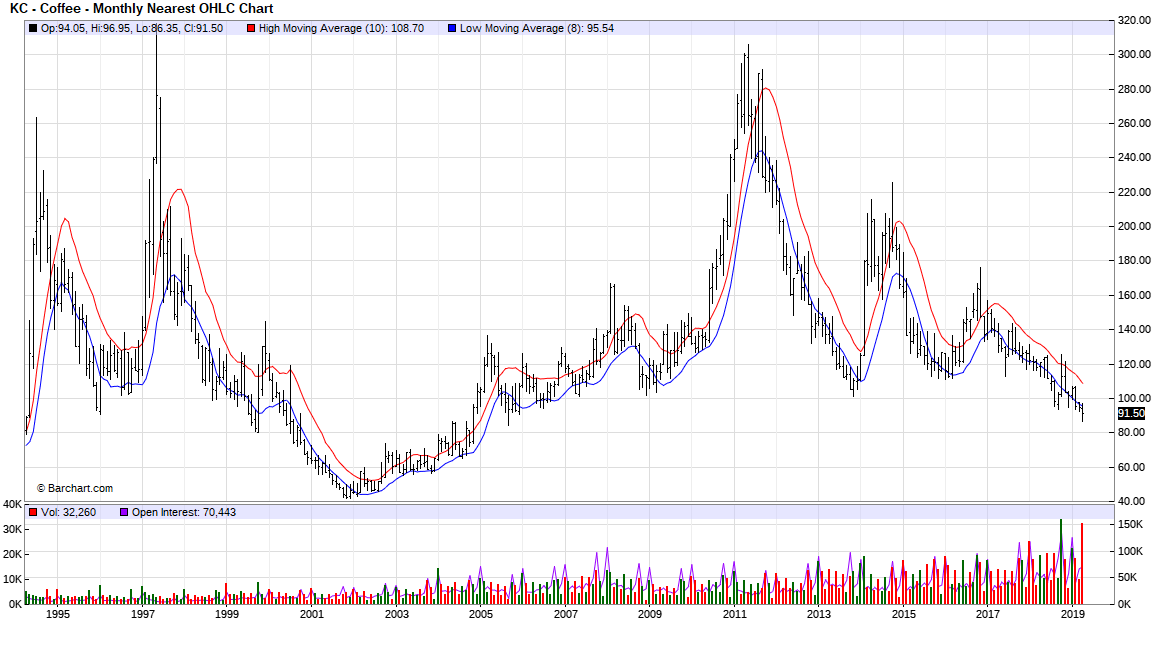Open the Barchart.com copyright link

75,488
